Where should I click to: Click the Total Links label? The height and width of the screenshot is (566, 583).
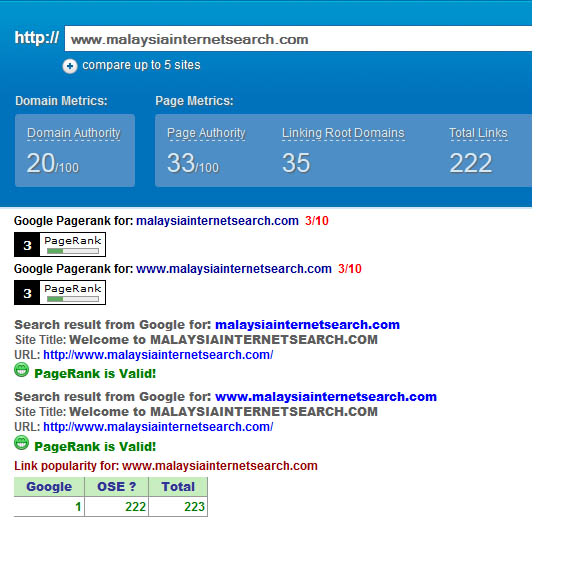478,133
